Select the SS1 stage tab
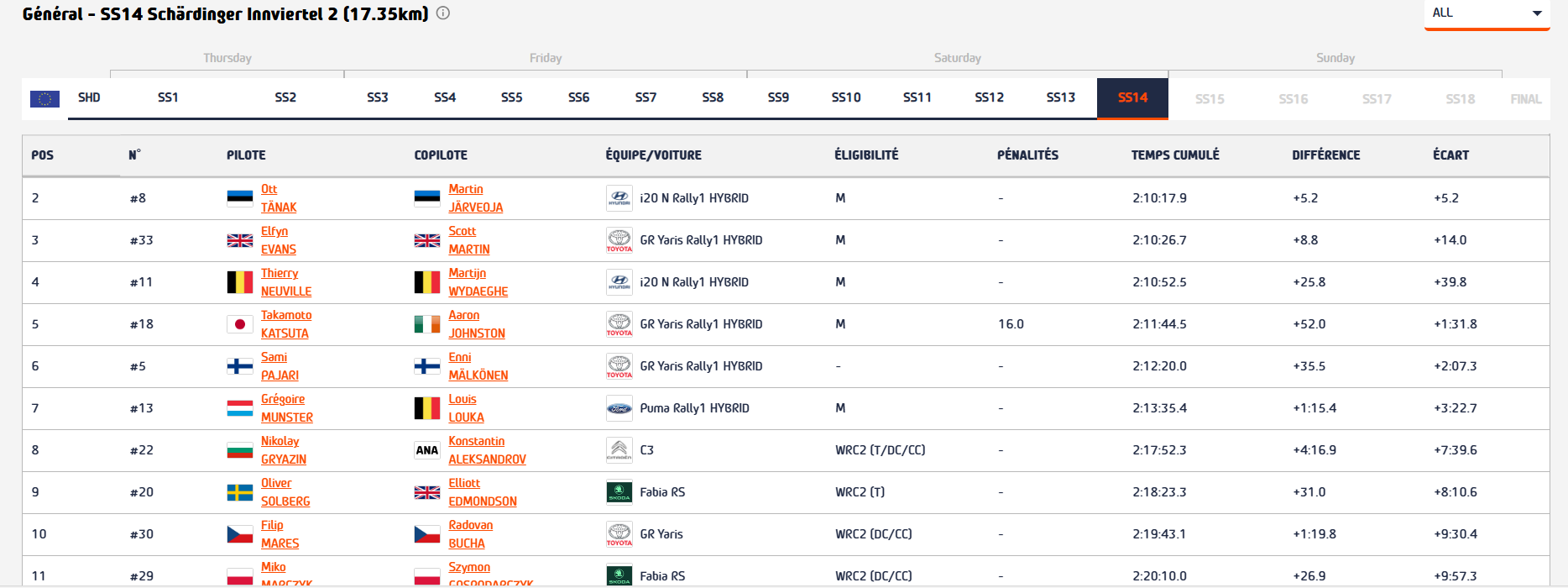The width and height of the screenshot is (1568, 588). (168, 97)
